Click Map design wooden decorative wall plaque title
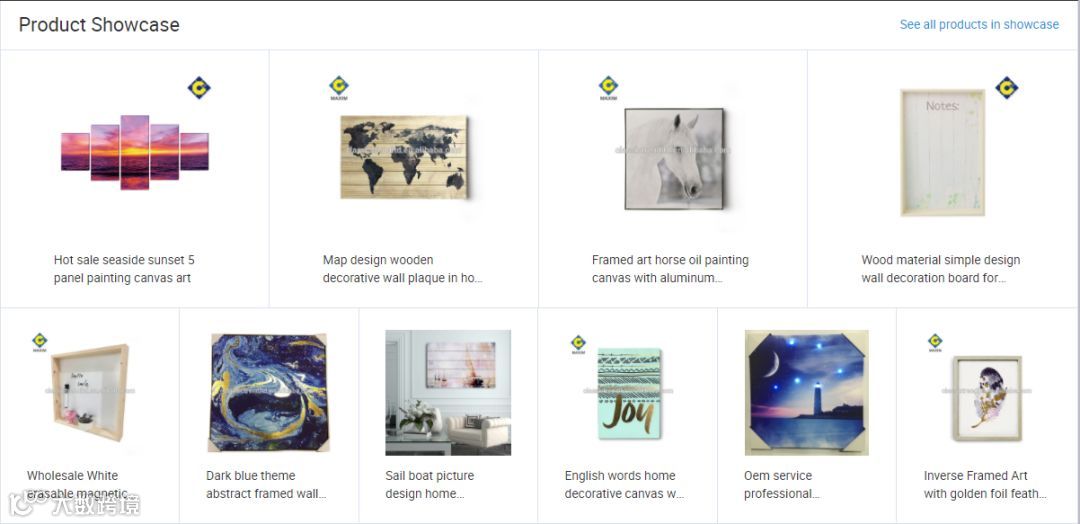 (402, 269)
